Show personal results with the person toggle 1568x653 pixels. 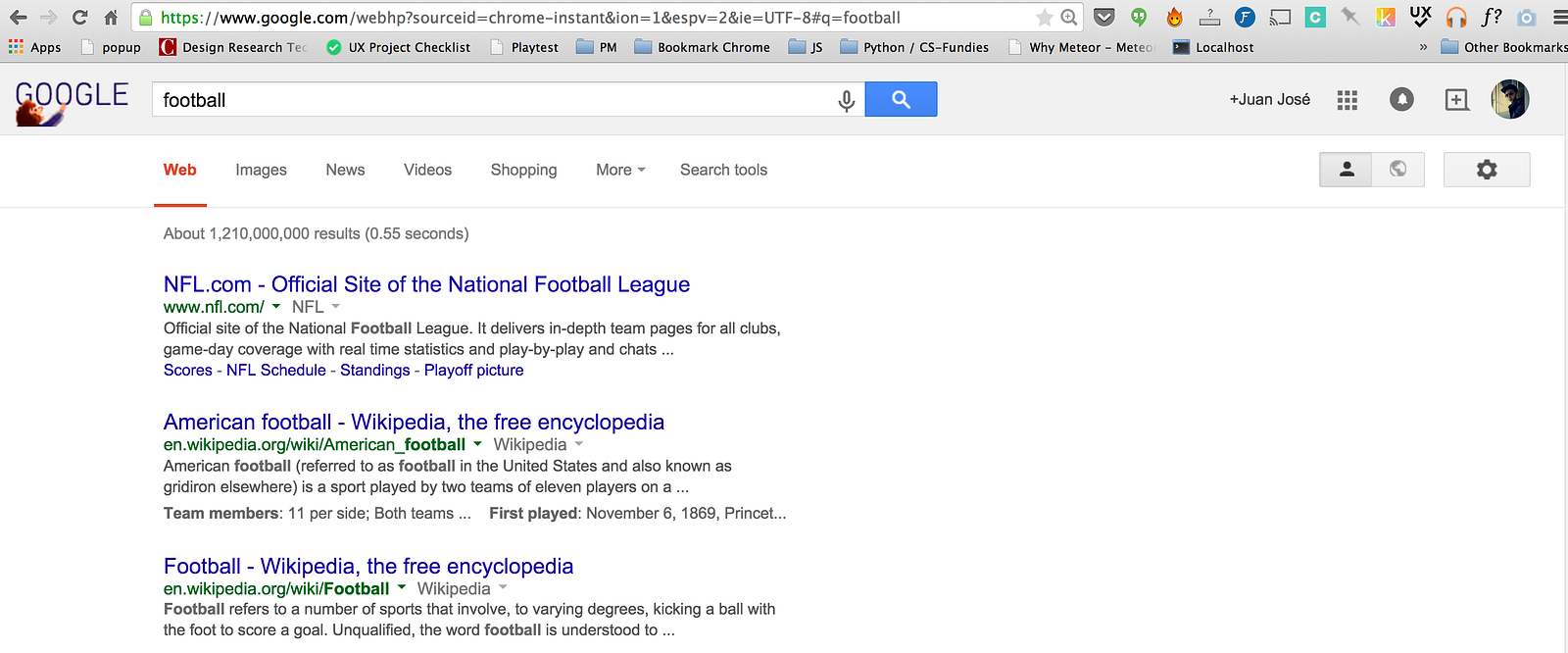coord(1347,170)
